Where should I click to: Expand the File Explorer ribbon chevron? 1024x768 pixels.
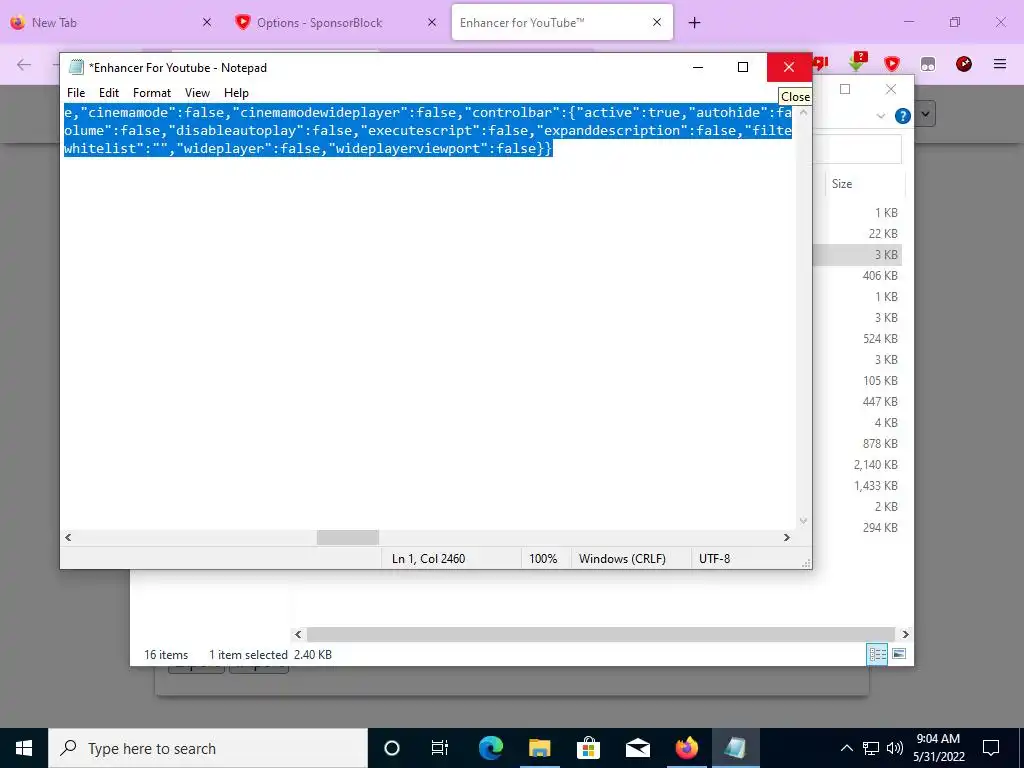coord(881,116)
